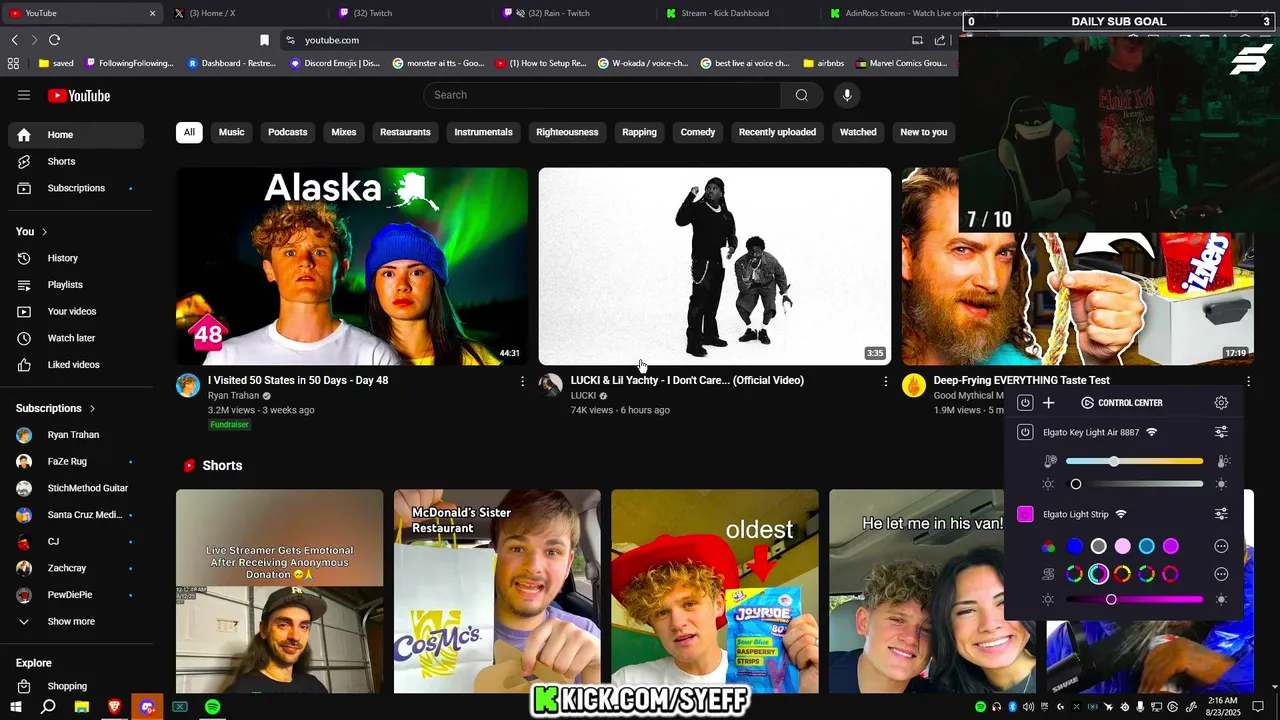Open the Alaska video thumbnail

click(x=352, y=266)
